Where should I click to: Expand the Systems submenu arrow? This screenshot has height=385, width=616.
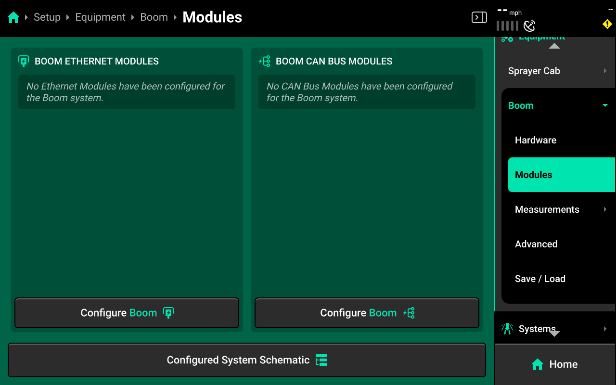pos(605,328)
